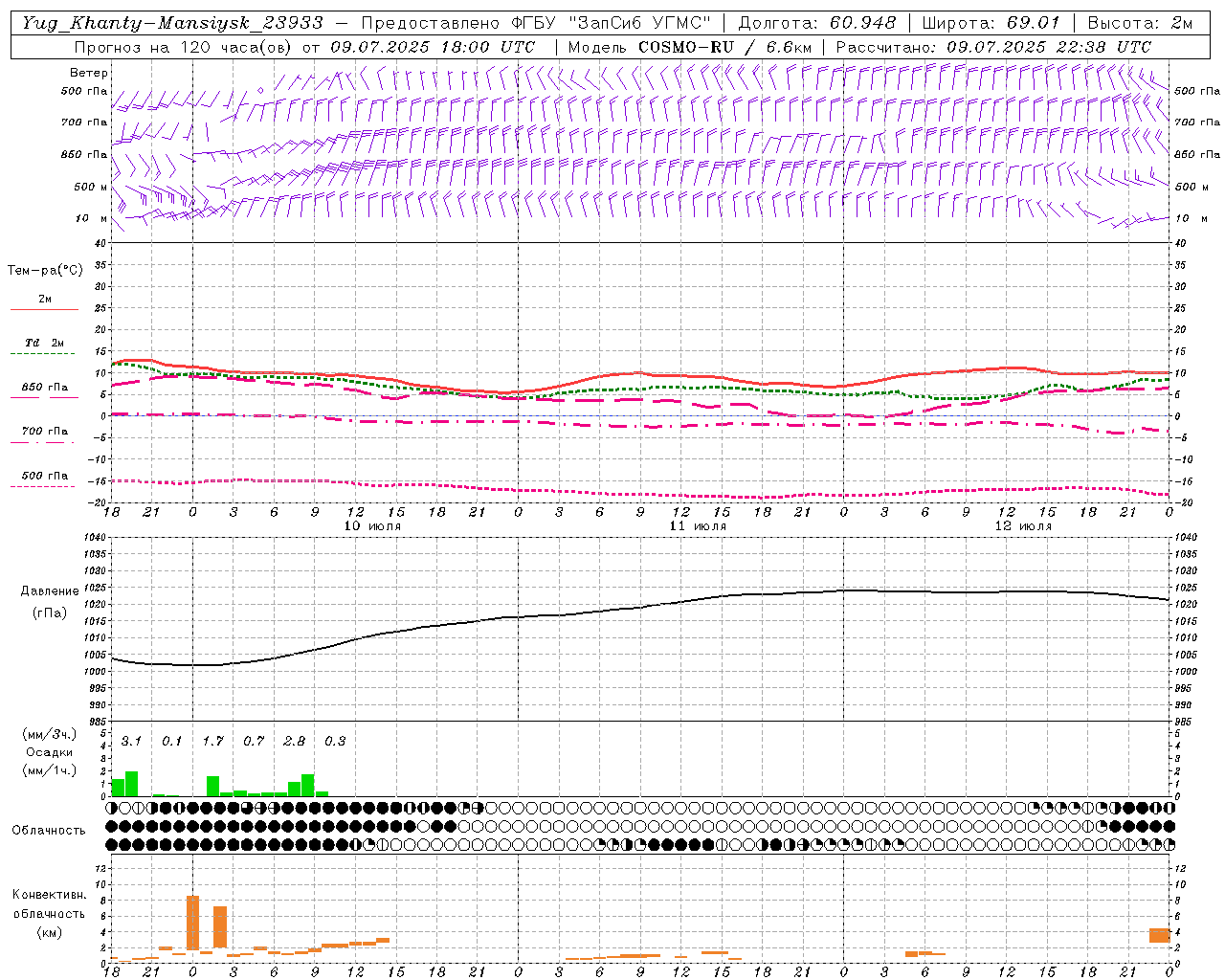Click the 'Давление' pressure panel label
The image size is (1225, 980).
pyautogui.click(x=50, y=591)
